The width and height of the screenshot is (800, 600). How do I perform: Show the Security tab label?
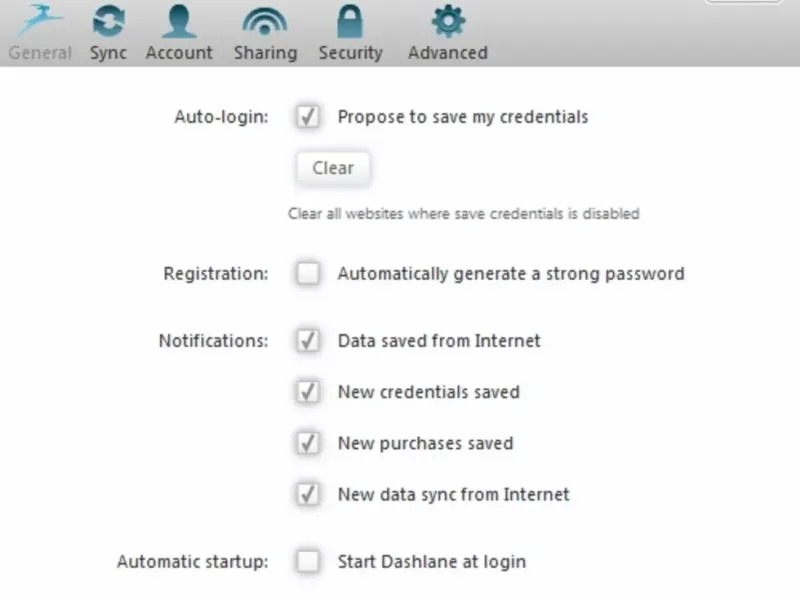[x=350, y=53]
